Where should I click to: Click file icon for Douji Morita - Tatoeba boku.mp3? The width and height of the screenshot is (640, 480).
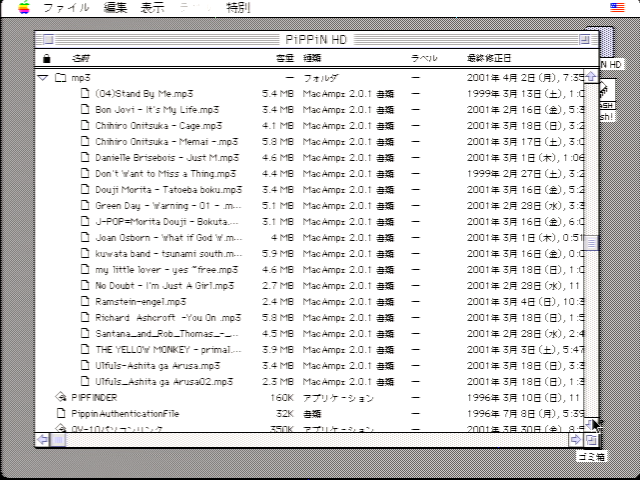tap(85, 189)
